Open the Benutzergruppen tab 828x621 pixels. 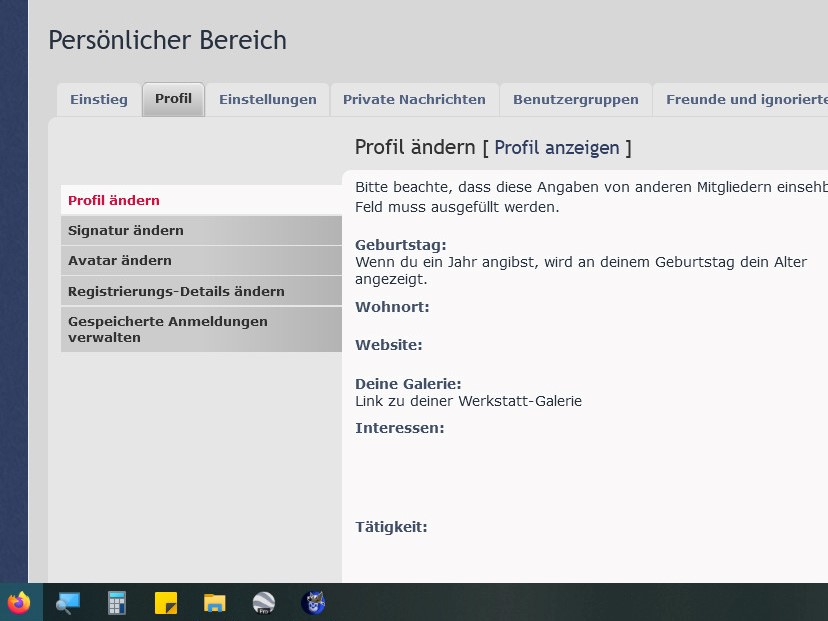coord(575,100)
